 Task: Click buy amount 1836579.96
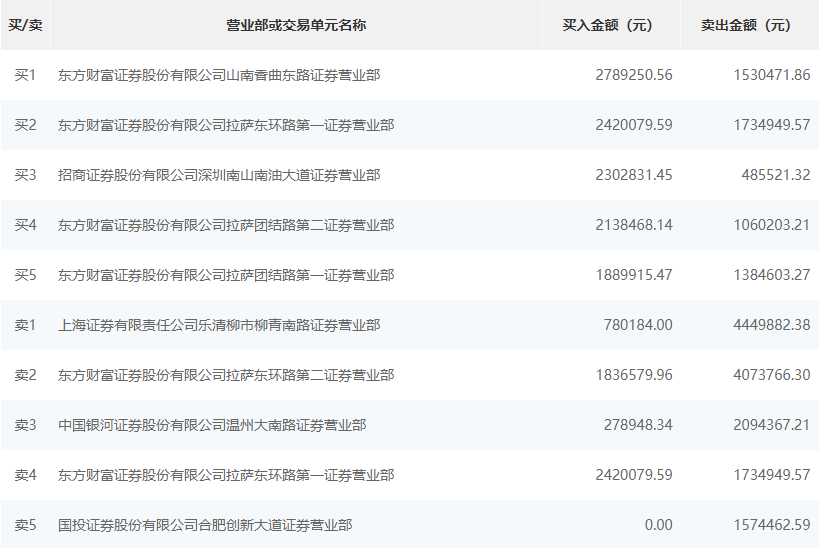tap(634, 375)
